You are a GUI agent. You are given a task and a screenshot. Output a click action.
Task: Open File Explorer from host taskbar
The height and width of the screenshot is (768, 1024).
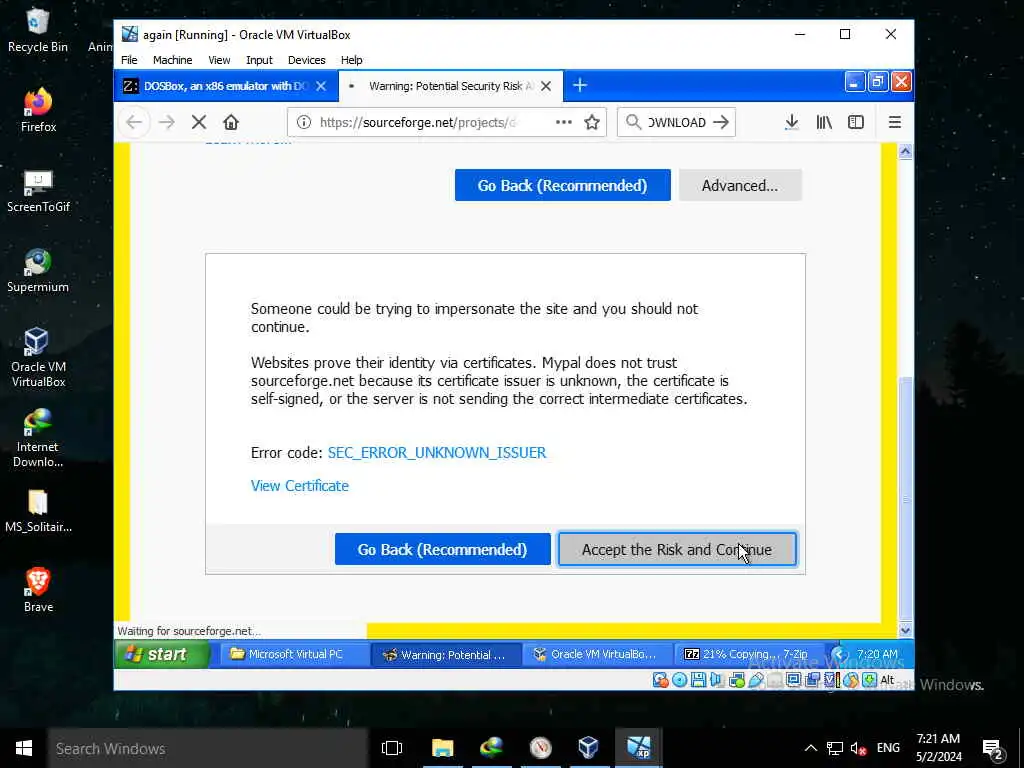[x=442, y=748]
